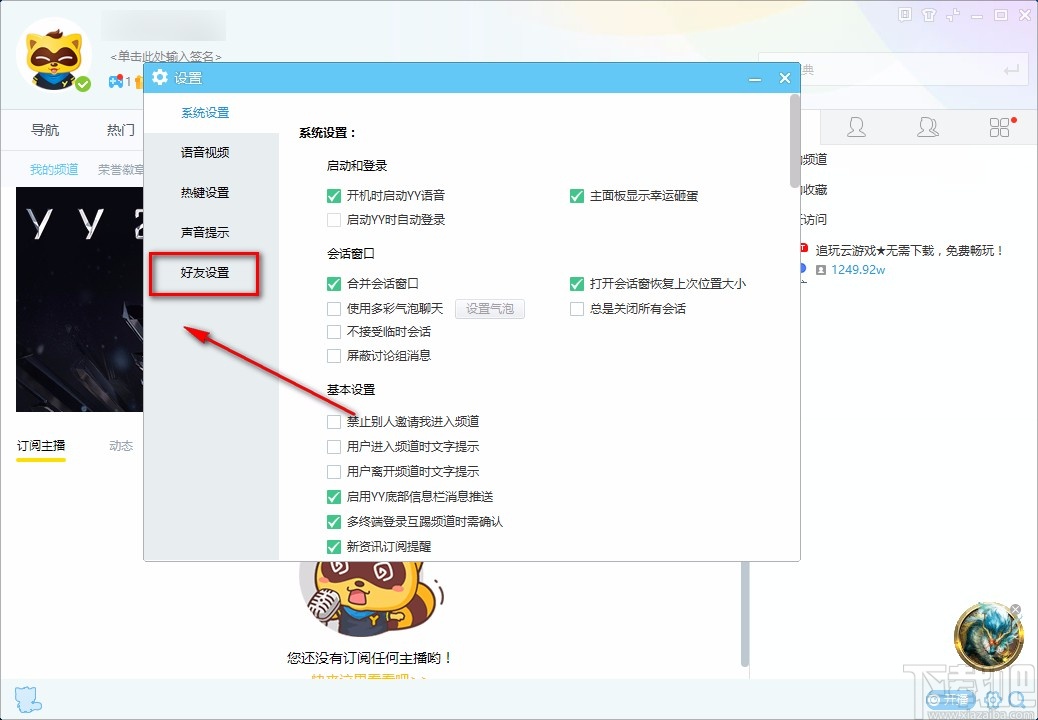Open the skin (T-shirt) icon in YY title bar

tap(929, 15)
